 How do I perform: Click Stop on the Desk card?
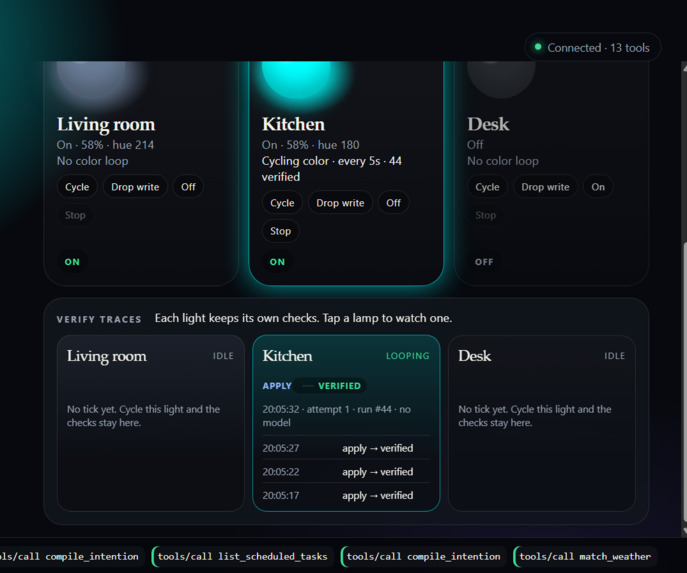pyautogui.click(x=485, y=215)
